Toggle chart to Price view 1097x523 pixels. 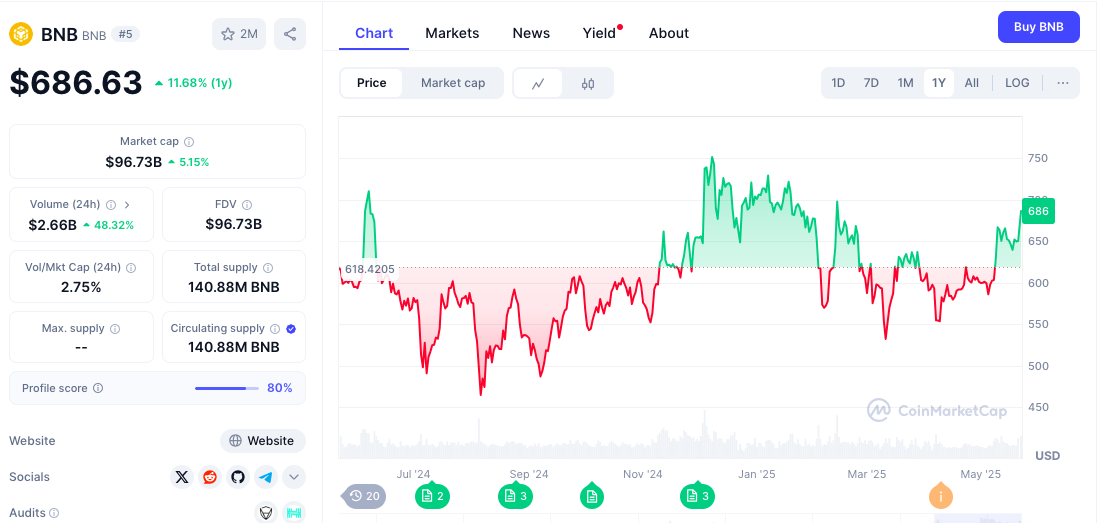click(371, 83)
